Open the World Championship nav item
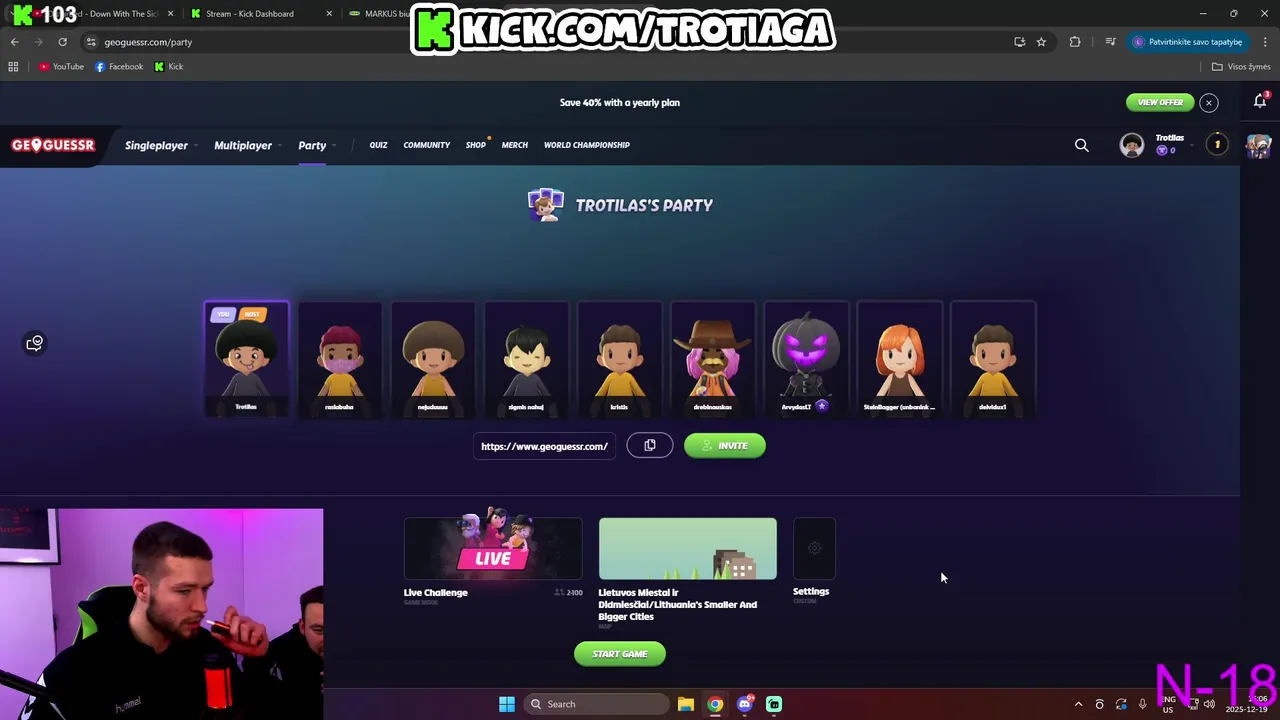1280x720 pixels. pyautogui.click(x=587, y=145)
